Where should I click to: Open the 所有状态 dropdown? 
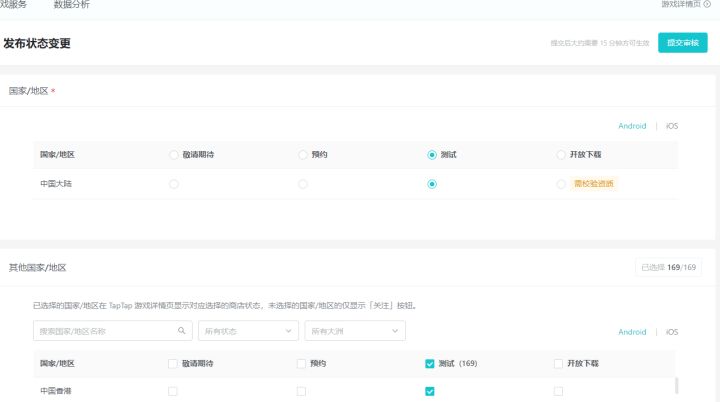(x=248, y=331)
